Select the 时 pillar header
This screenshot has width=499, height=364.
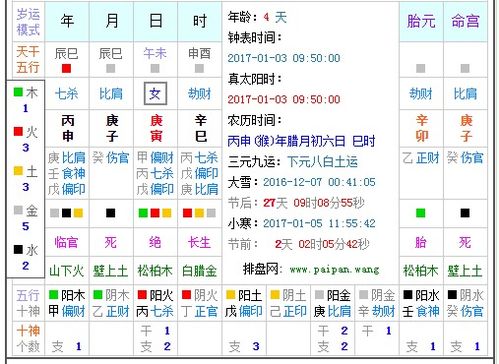200,21
